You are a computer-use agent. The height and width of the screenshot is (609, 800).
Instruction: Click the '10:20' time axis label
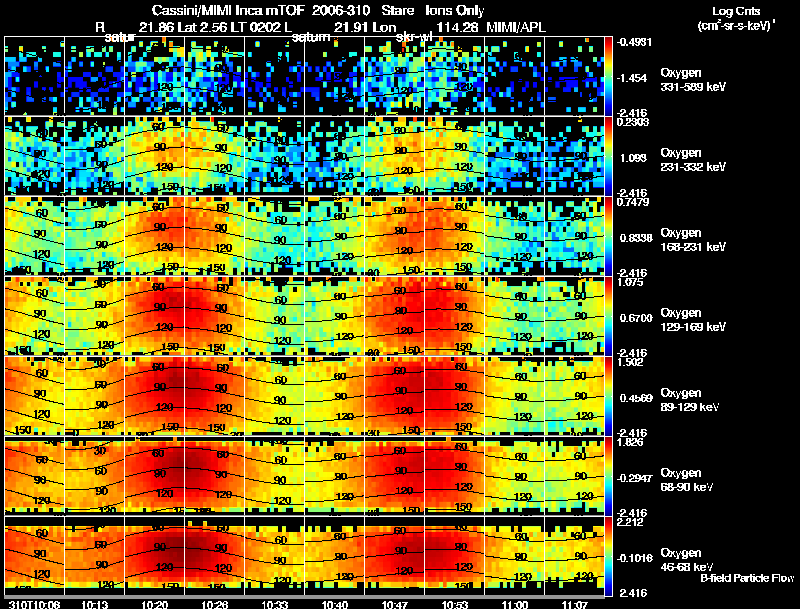(155, 605)
